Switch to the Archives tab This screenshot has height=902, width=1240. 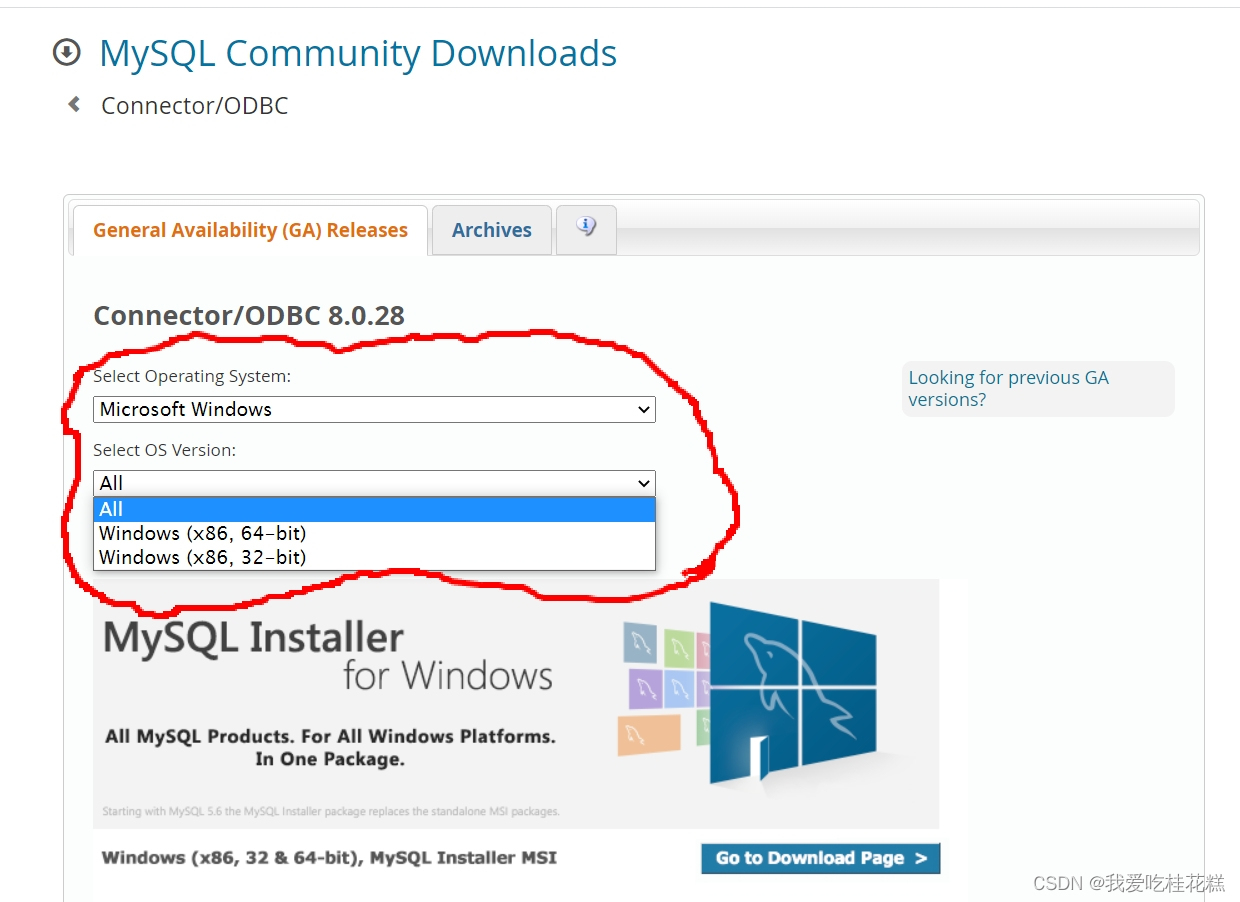coord(491,230)
